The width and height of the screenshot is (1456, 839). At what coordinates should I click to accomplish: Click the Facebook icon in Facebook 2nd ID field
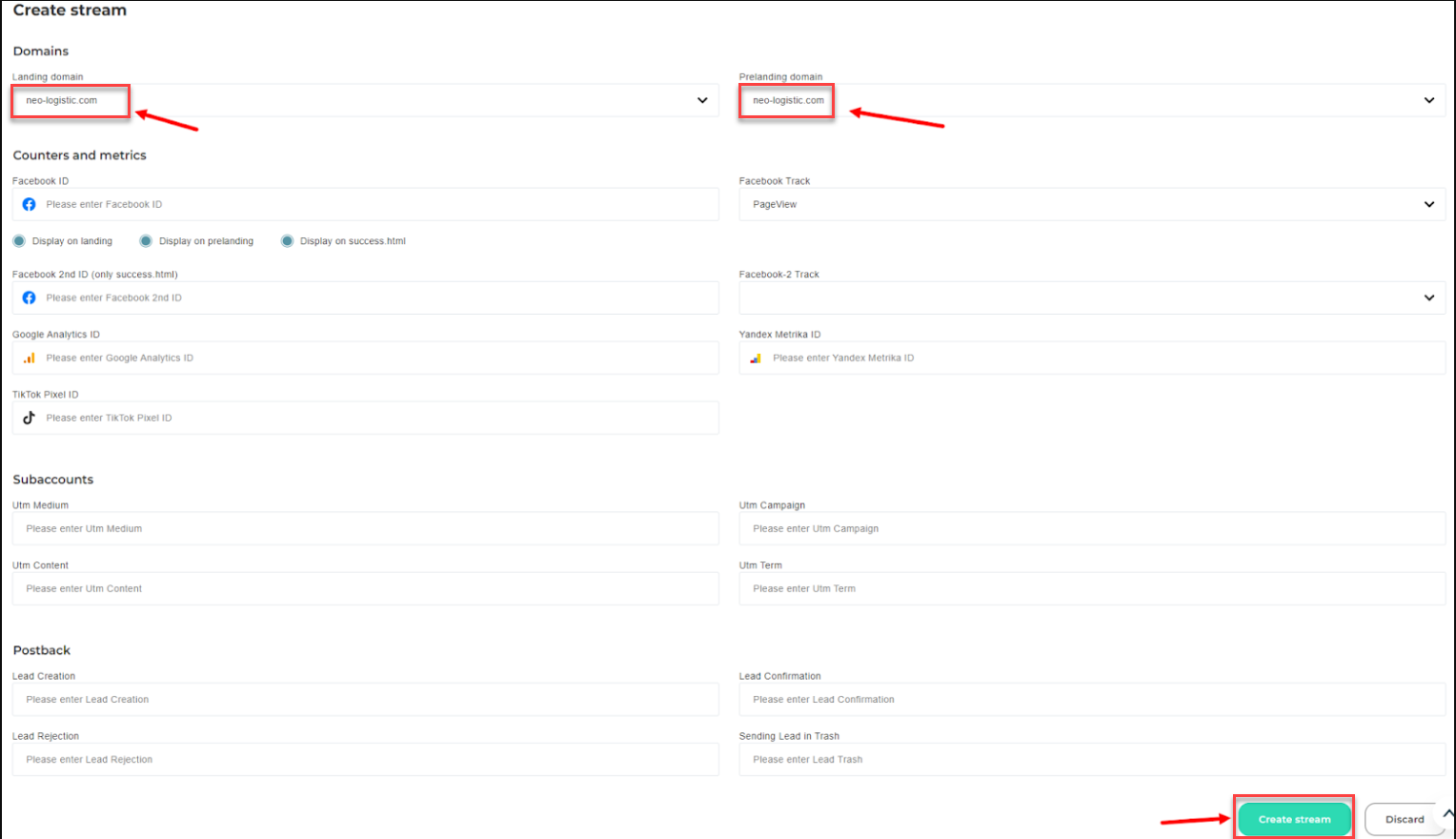(x=30, y=297)
